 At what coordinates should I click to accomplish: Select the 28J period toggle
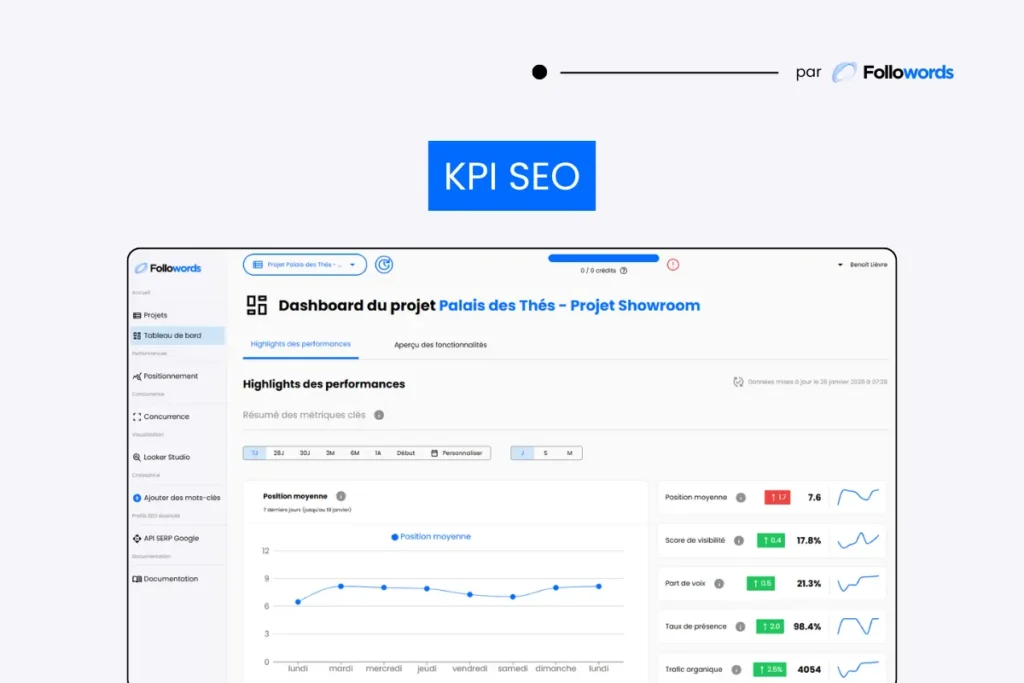(279, 453)
